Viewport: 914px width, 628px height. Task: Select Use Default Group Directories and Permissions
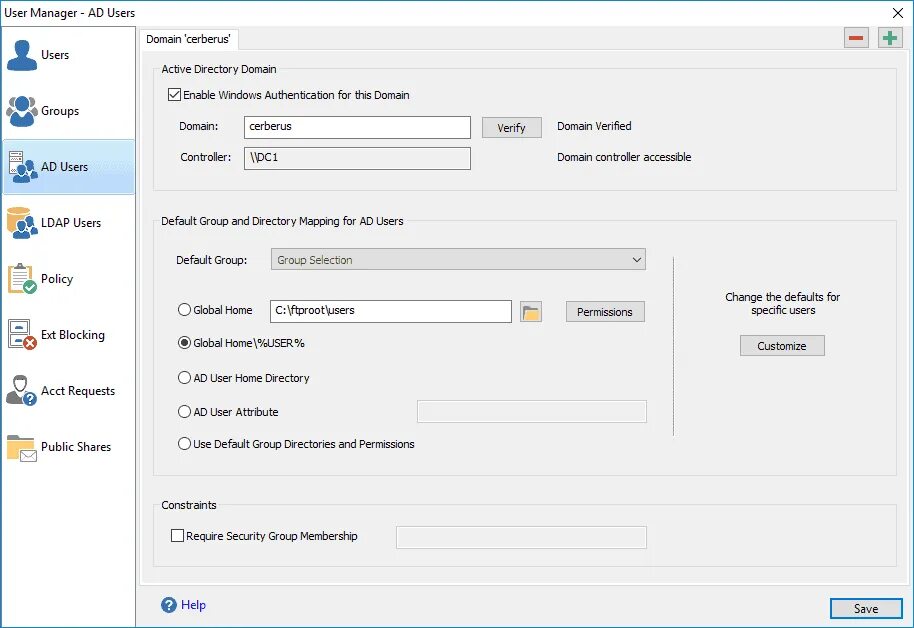tap(184, 444)
